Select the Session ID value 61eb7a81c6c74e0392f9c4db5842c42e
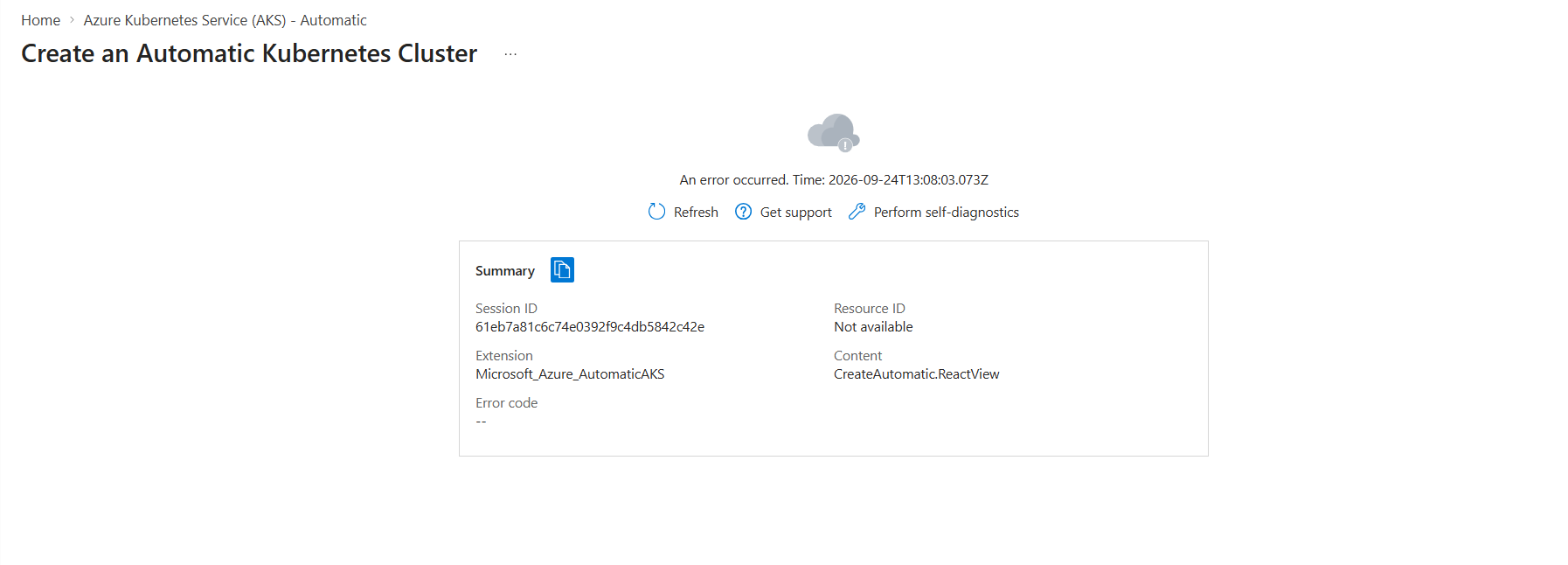The image size is (1568, 565). (590, 327)
